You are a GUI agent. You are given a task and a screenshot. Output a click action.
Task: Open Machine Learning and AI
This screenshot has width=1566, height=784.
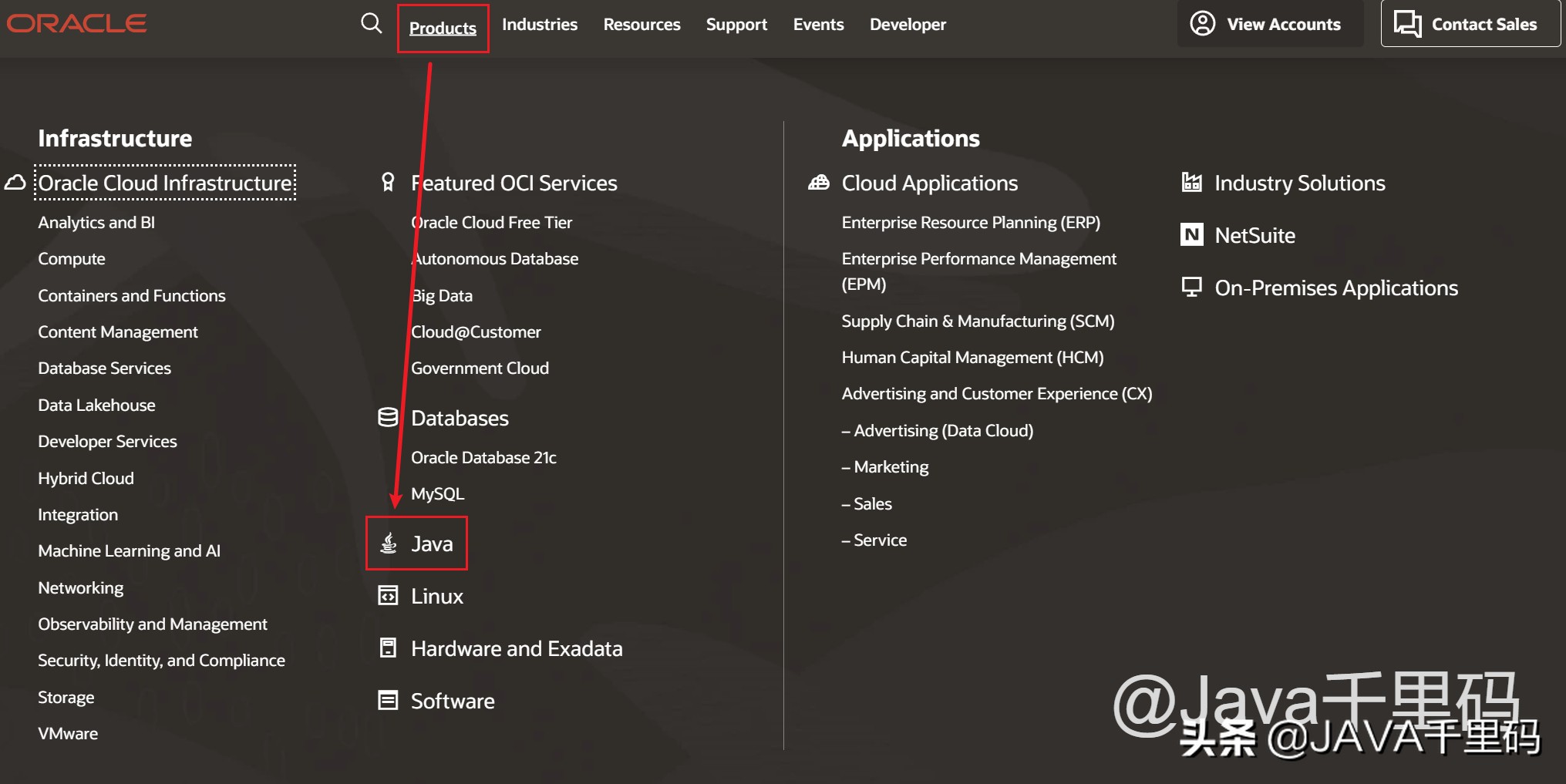(129, 551)
